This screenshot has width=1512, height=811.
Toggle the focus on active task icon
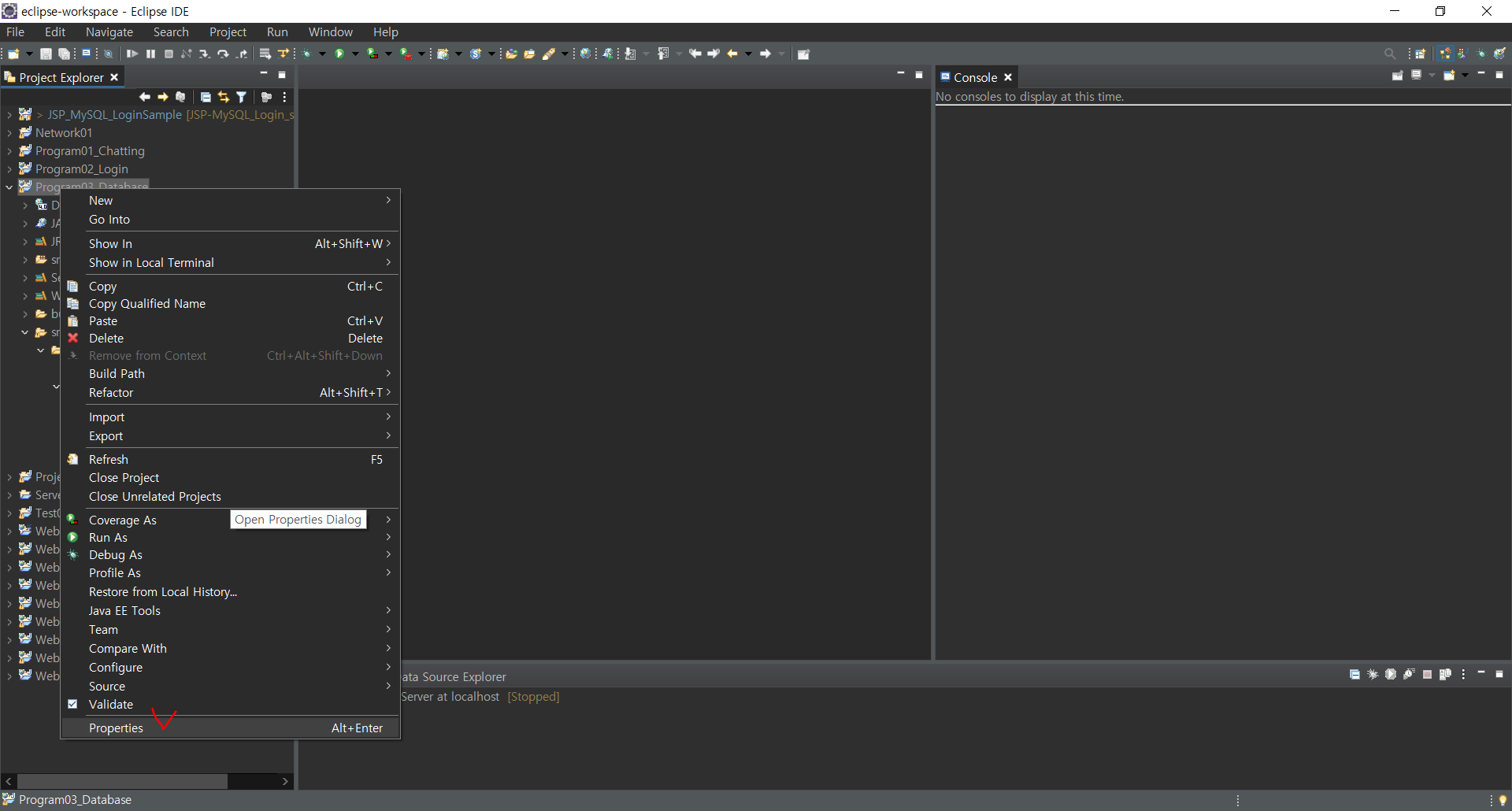(x=266, y=97)
